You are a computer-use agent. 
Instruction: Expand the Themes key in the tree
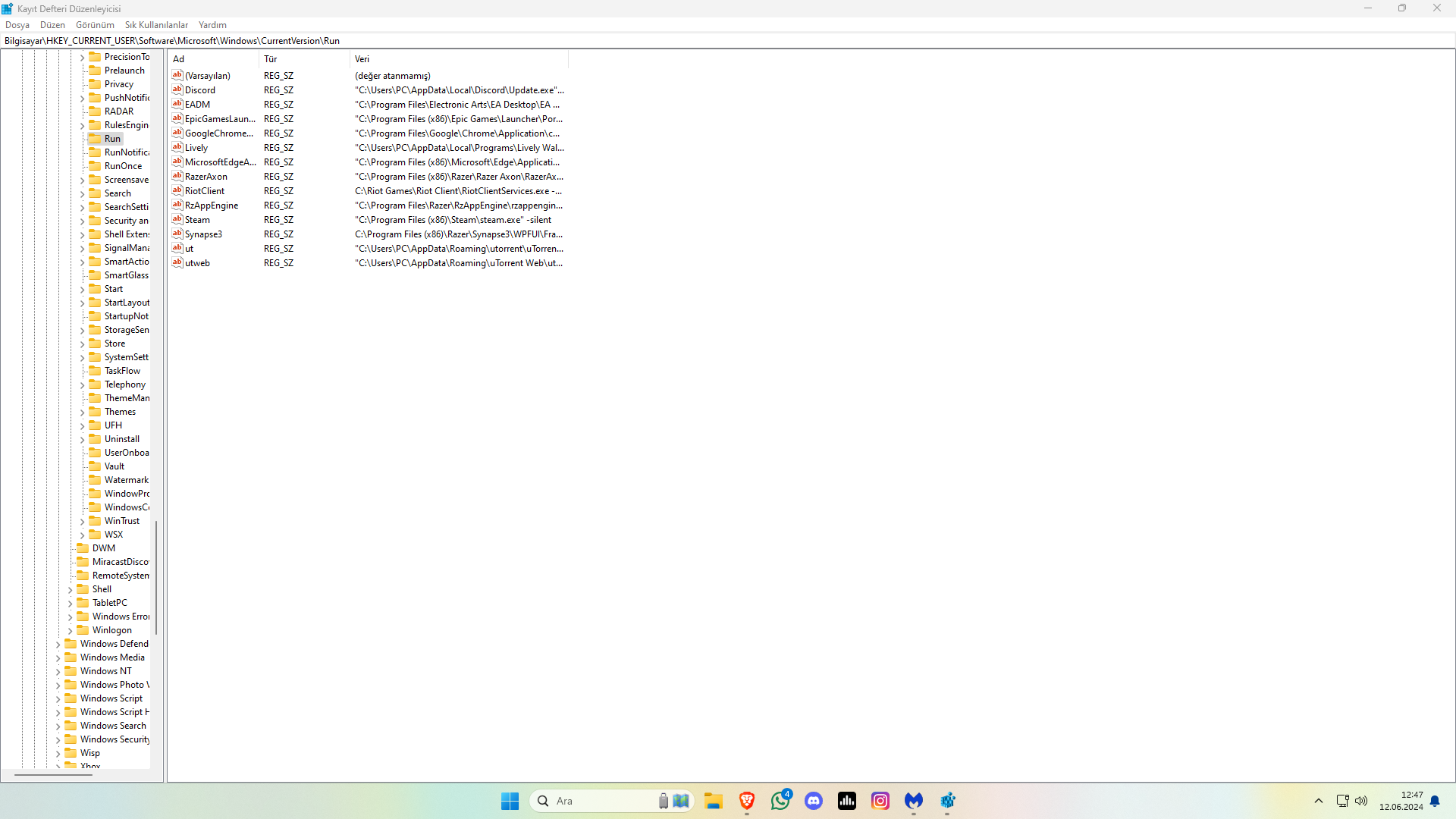point(83,413)
